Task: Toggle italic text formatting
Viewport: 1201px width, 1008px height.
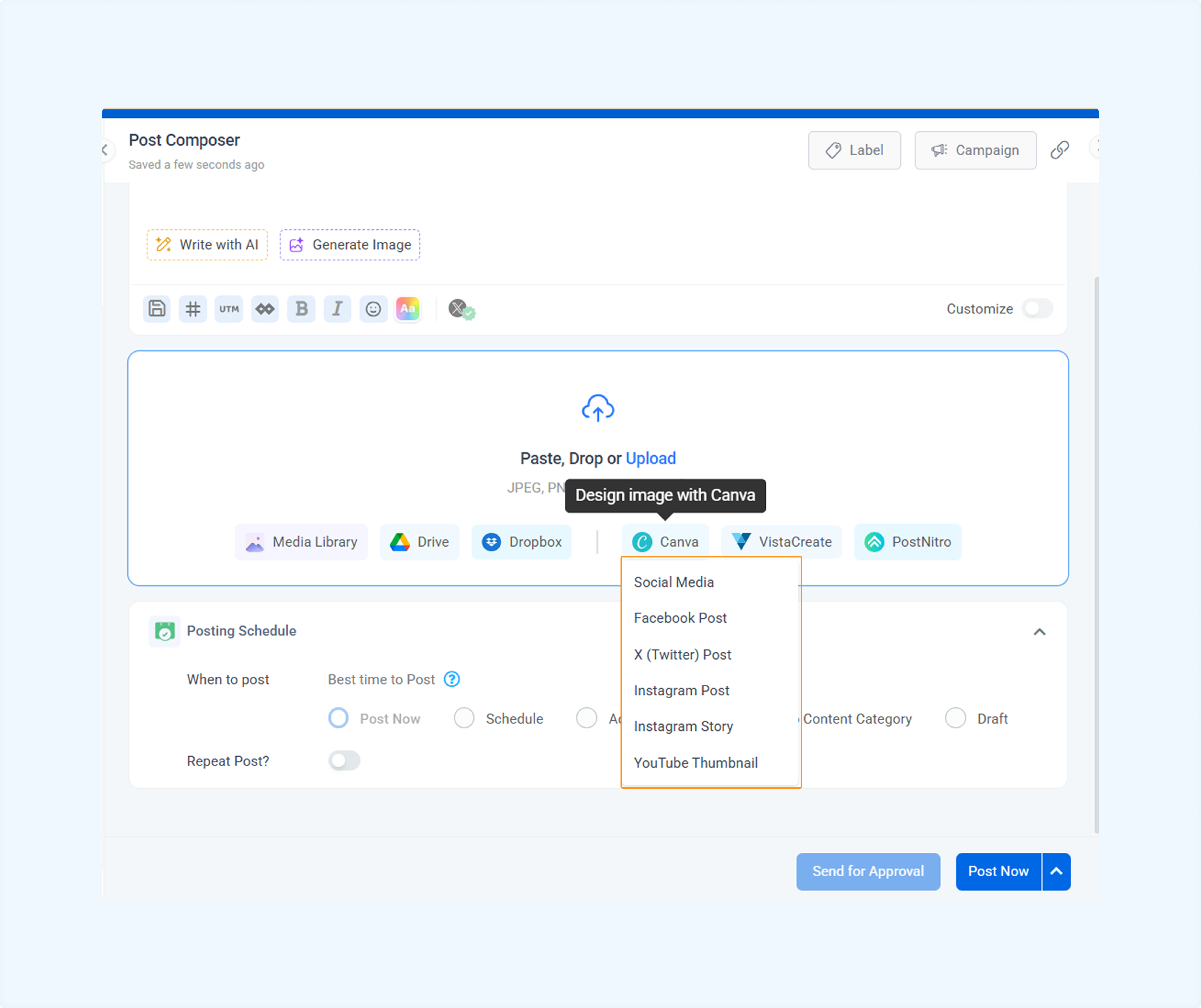Action: [x=337, y=309]
